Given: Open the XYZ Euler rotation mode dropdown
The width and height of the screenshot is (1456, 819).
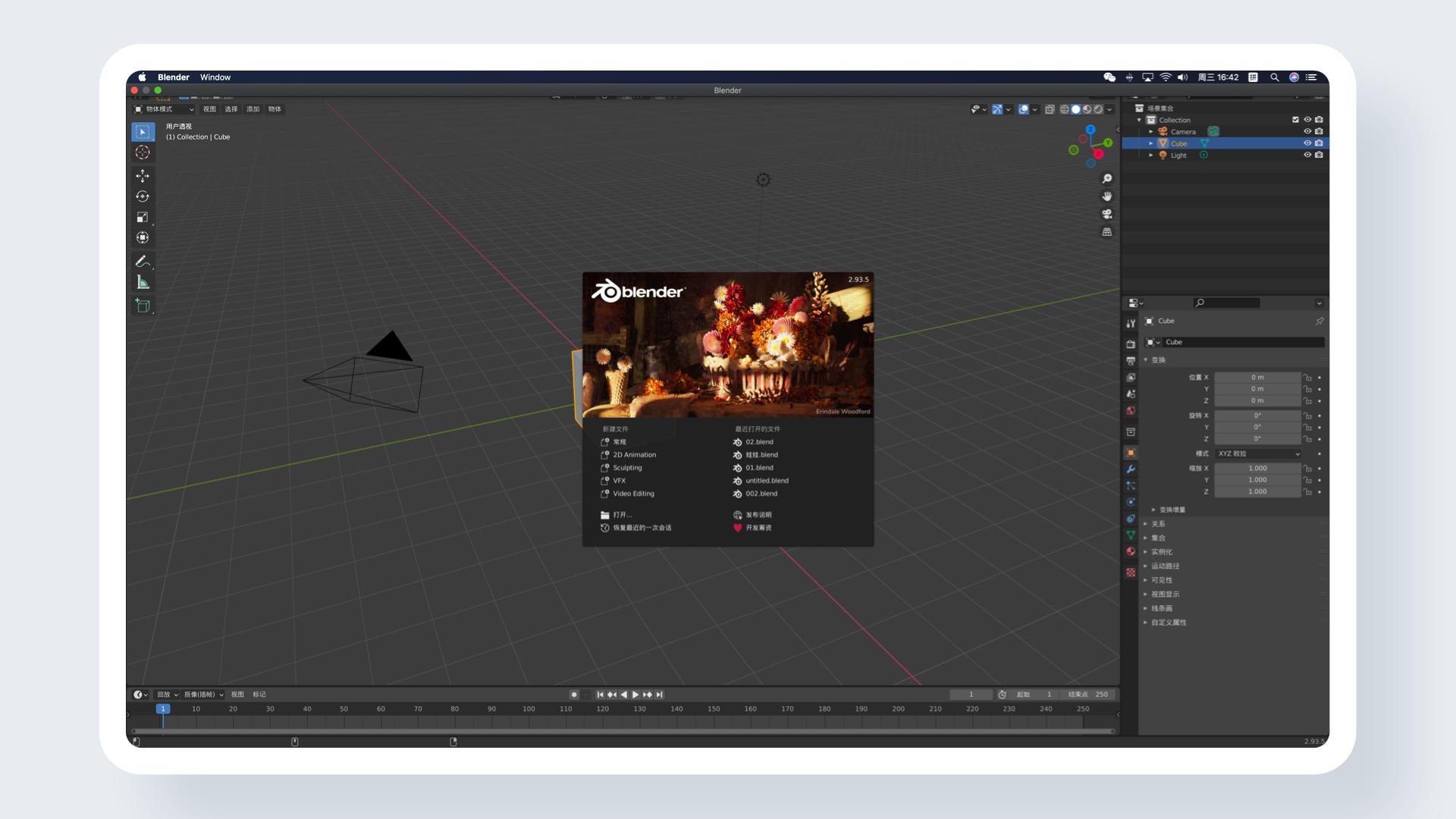Looking at the screenshot, I should pyautogui.click(x=1258, y=453).
